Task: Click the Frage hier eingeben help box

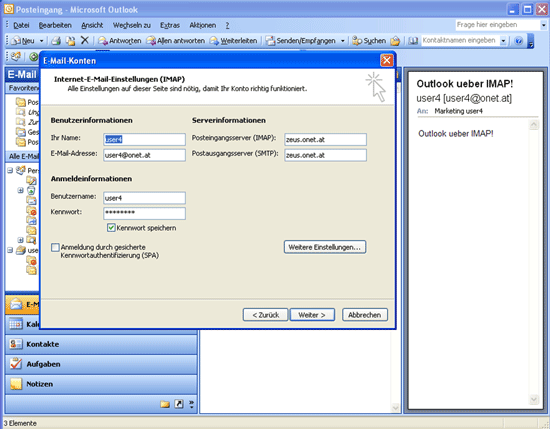Action: 497,25
